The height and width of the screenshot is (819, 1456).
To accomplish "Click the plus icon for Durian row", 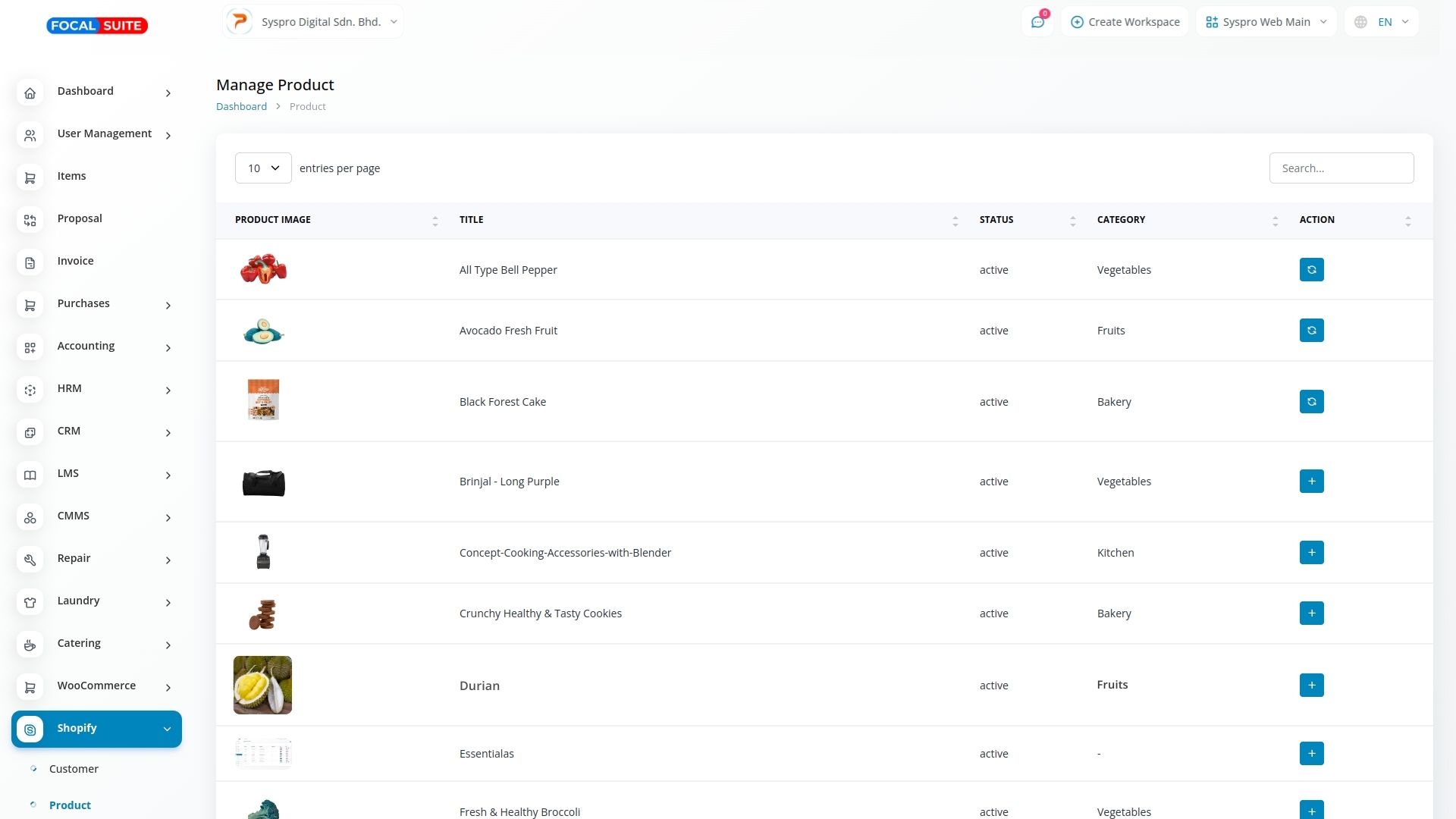I will pos(1311,686).
